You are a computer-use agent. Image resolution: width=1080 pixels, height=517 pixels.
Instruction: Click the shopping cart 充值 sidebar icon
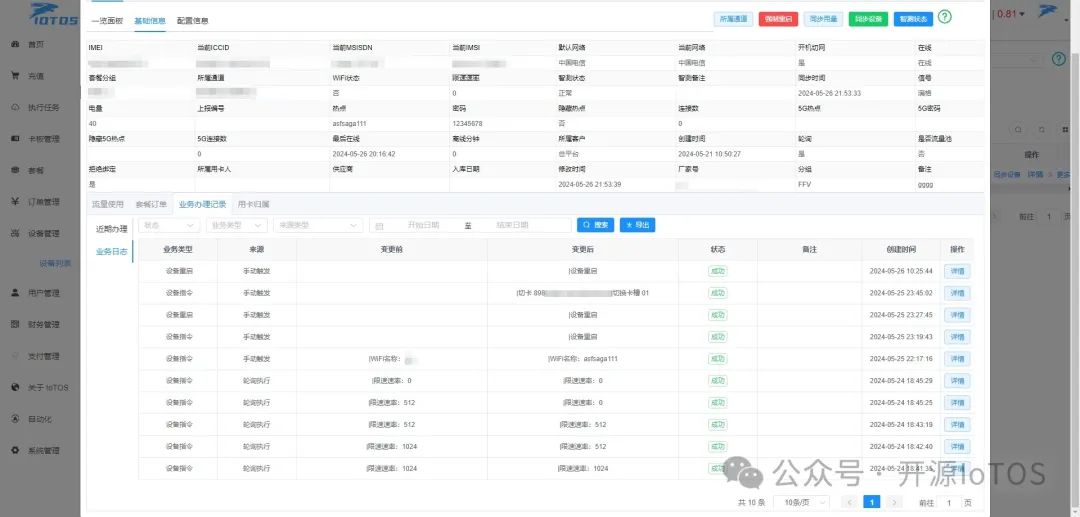point(15,76)
